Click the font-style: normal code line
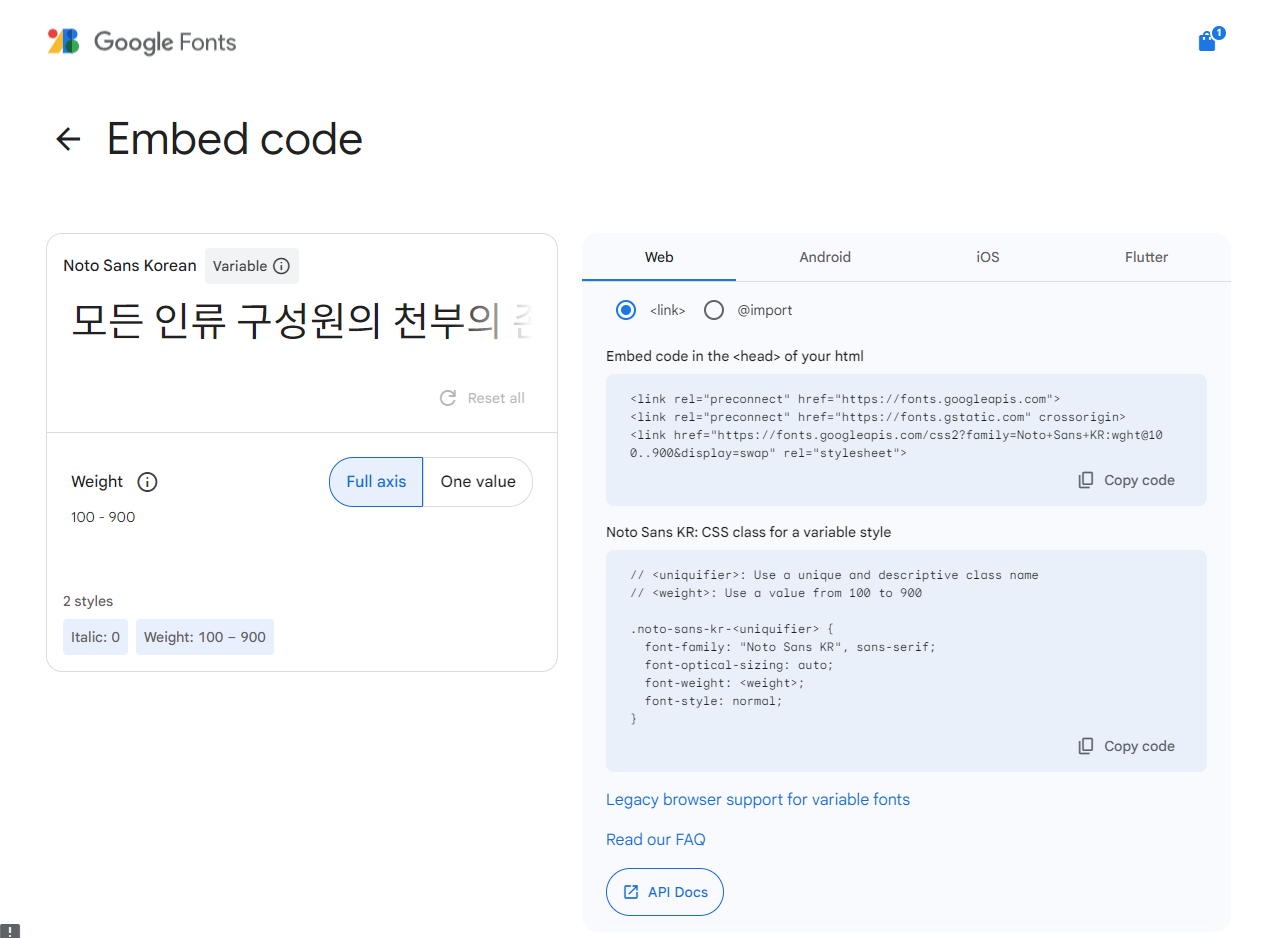 714,701
